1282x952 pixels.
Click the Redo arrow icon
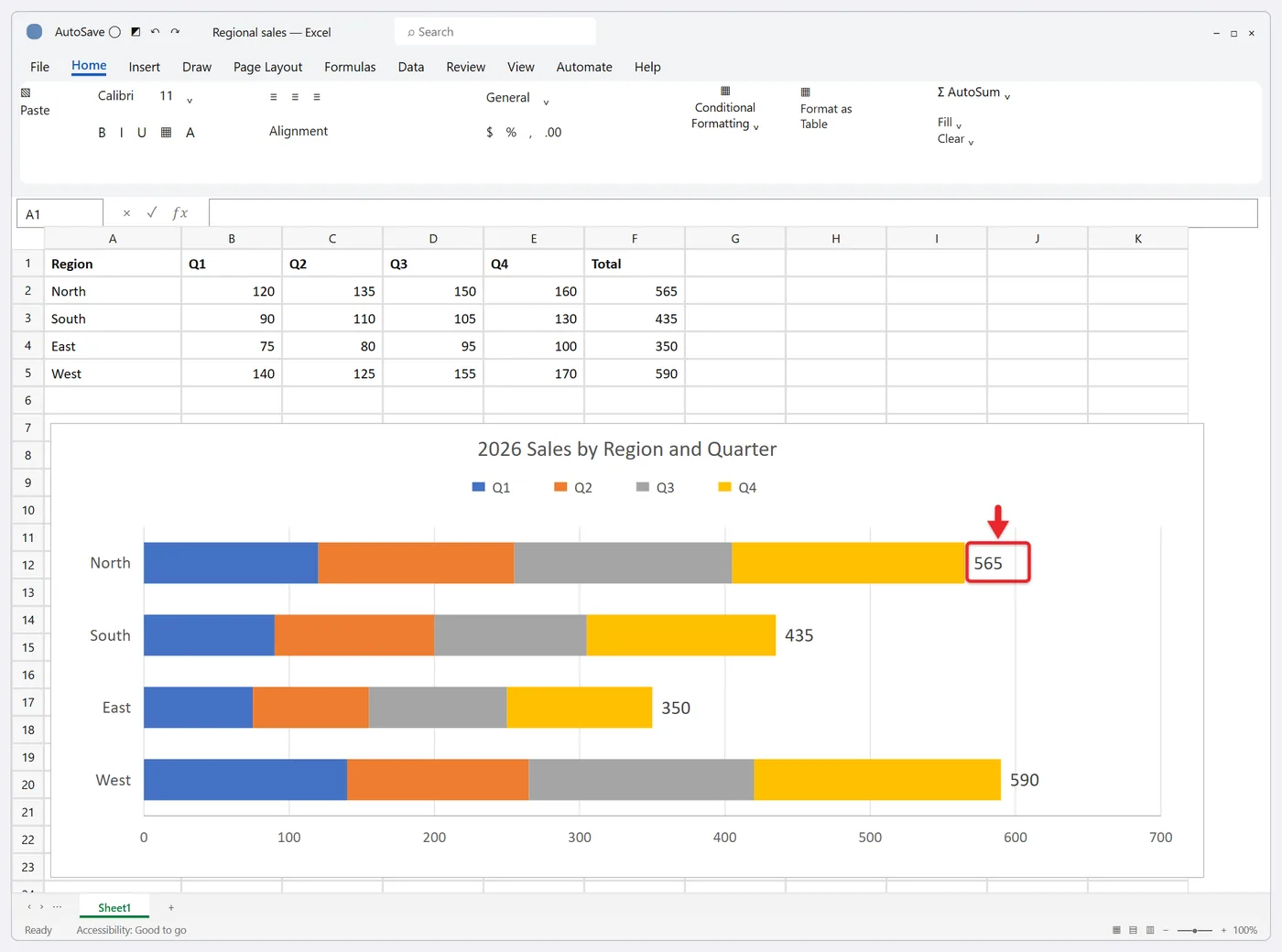(175, 32)
